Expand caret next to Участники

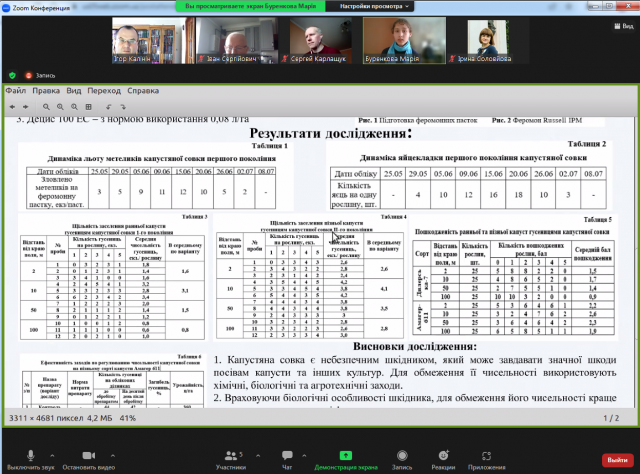point(258,455)
